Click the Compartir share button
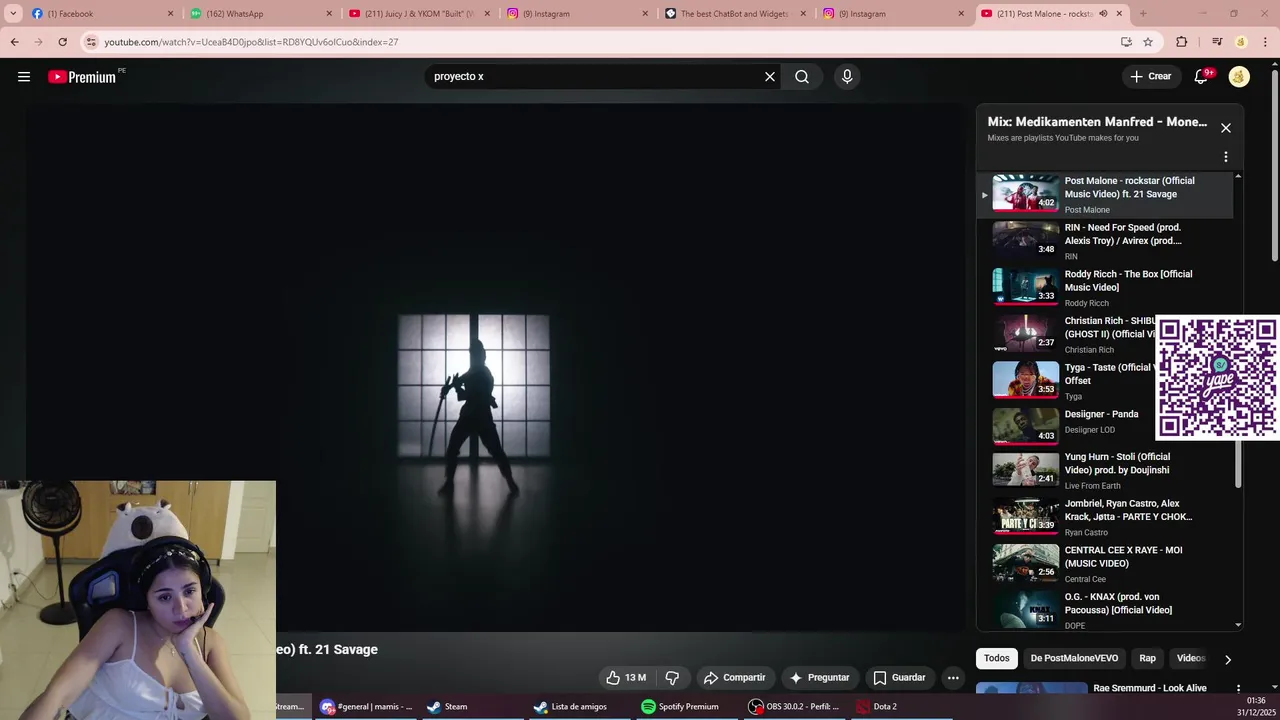 (734, 678)
